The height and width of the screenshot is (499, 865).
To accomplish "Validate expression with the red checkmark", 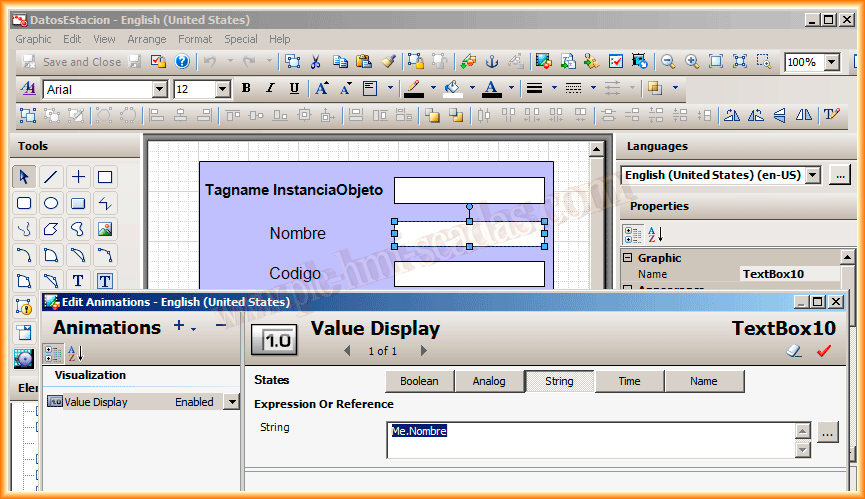I will coord(824,351).
